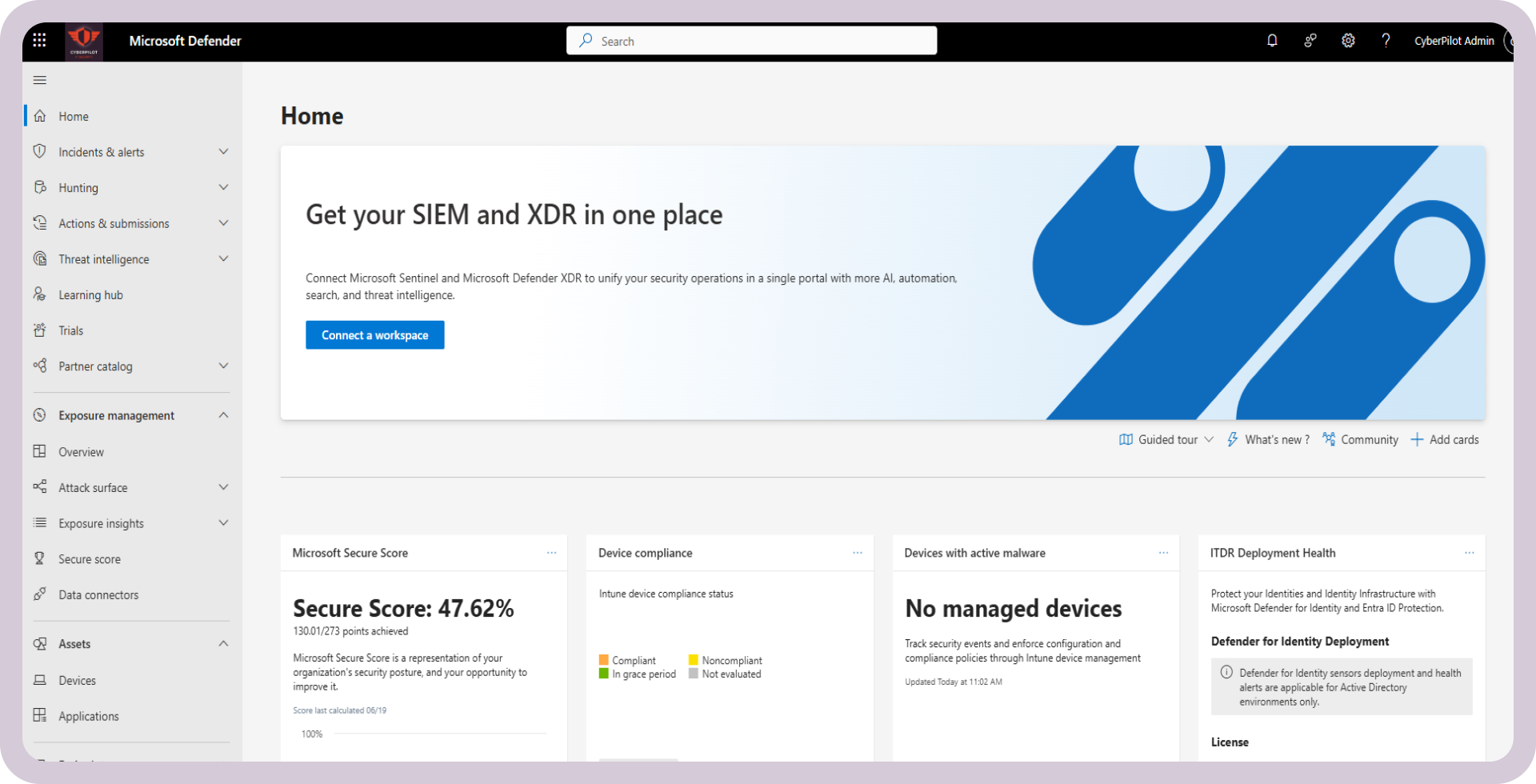Click the Connect a workspace button
Viewport: 1536px width, 784px height.
pos(374,334)
